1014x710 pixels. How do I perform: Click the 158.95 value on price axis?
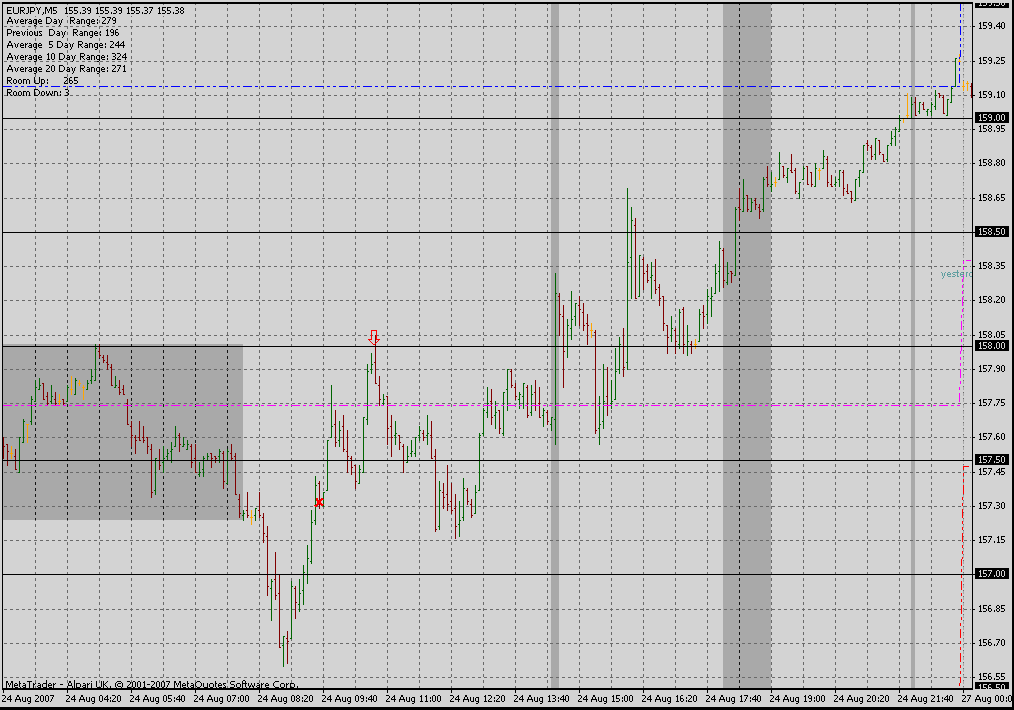click(991, 129)
